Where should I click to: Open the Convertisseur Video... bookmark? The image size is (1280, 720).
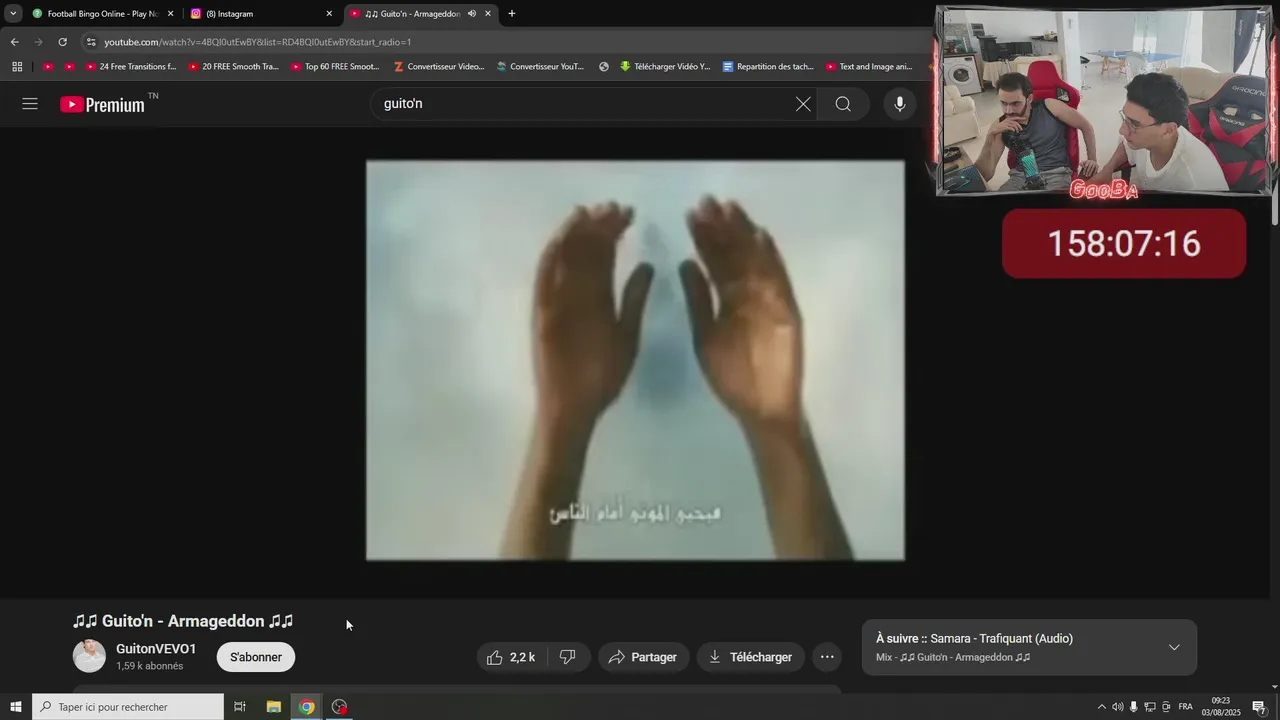coord(439,67)
